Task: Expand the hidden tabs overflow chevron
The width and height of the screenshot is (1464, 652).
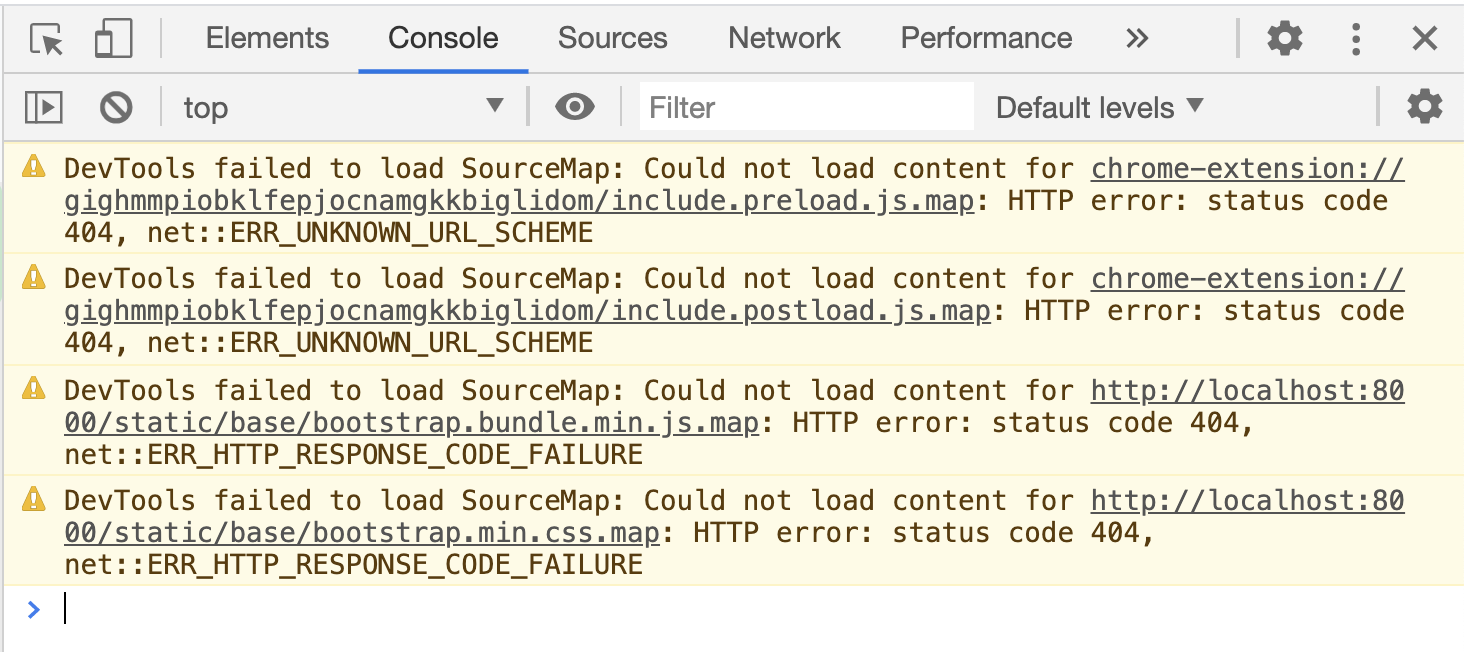Action: (x=1137, y=37)
